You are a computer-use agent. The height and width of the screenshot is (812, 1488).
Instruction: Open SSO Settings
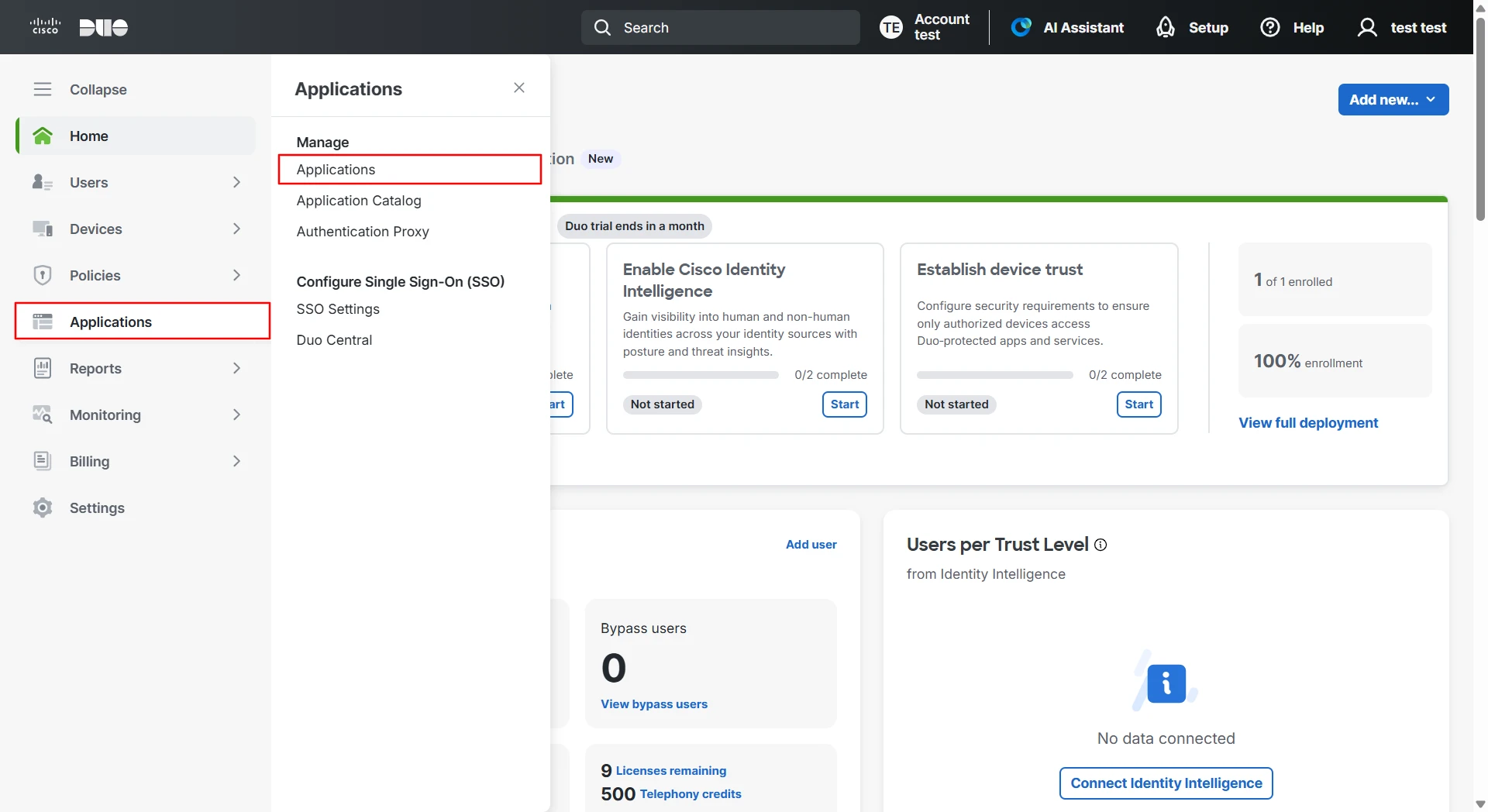(x=338, y=309)
